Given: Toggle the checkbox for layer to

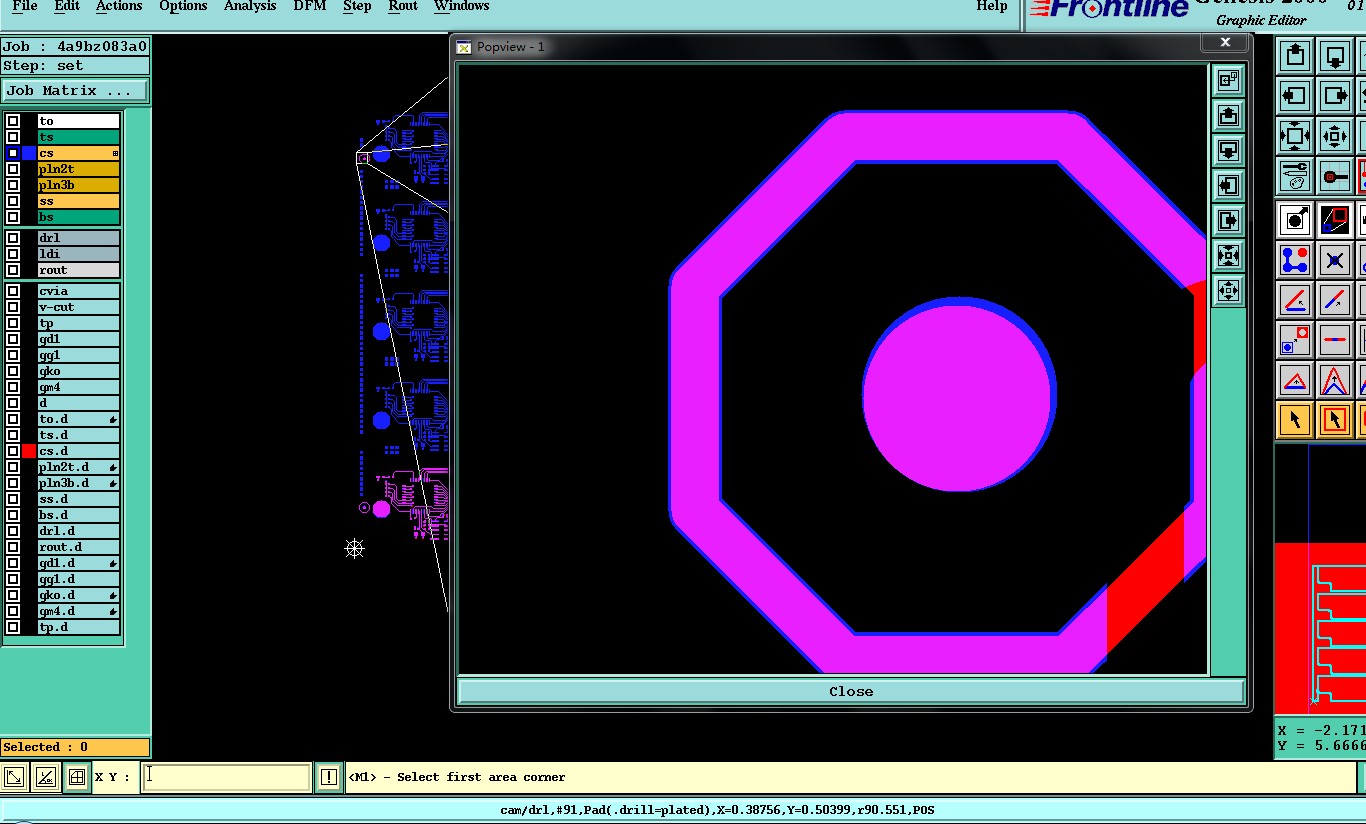Looking at the screenshot, I should (13, 121).
